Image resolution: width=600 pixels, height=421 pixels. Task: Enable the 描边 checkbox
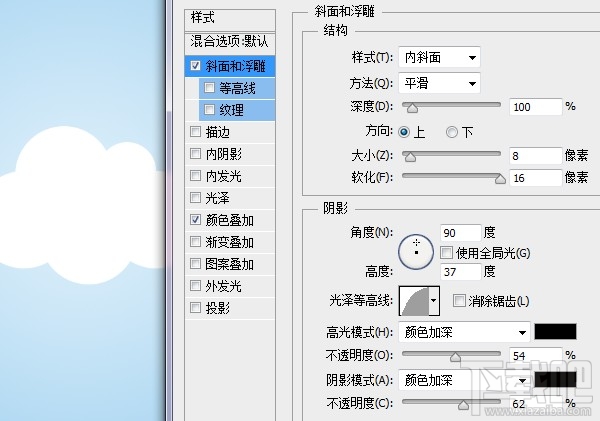pos(196,132)
